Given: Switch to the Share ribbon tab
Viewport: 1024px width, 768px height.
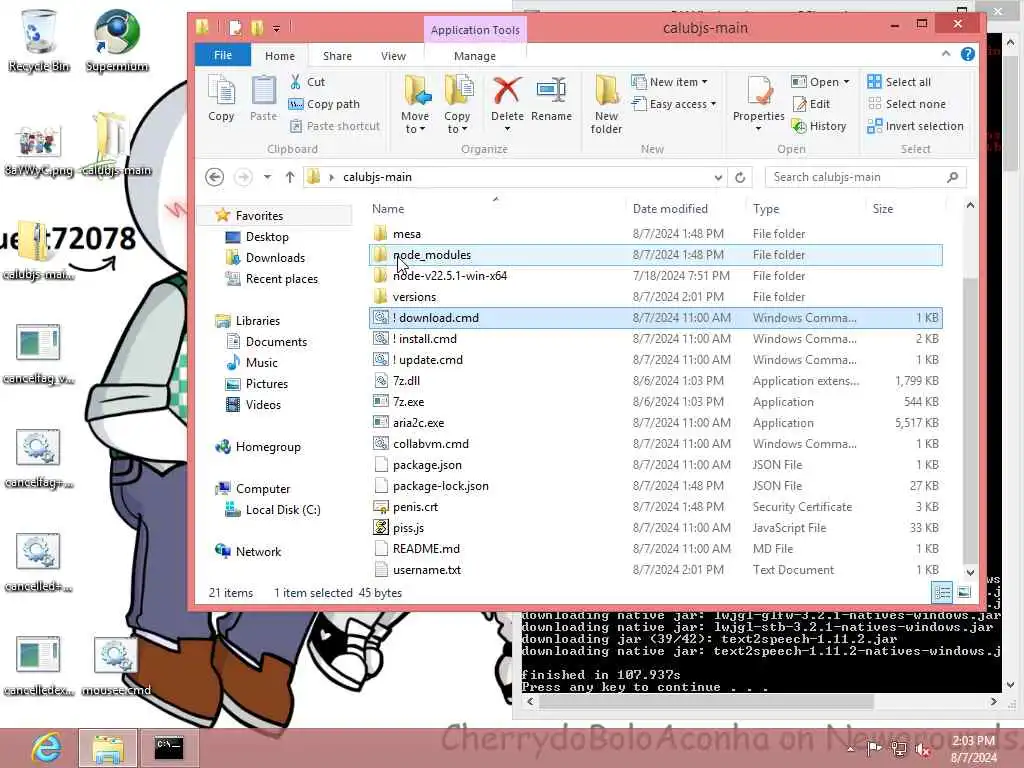Looking at the screenshot, I should click(337, 56).
